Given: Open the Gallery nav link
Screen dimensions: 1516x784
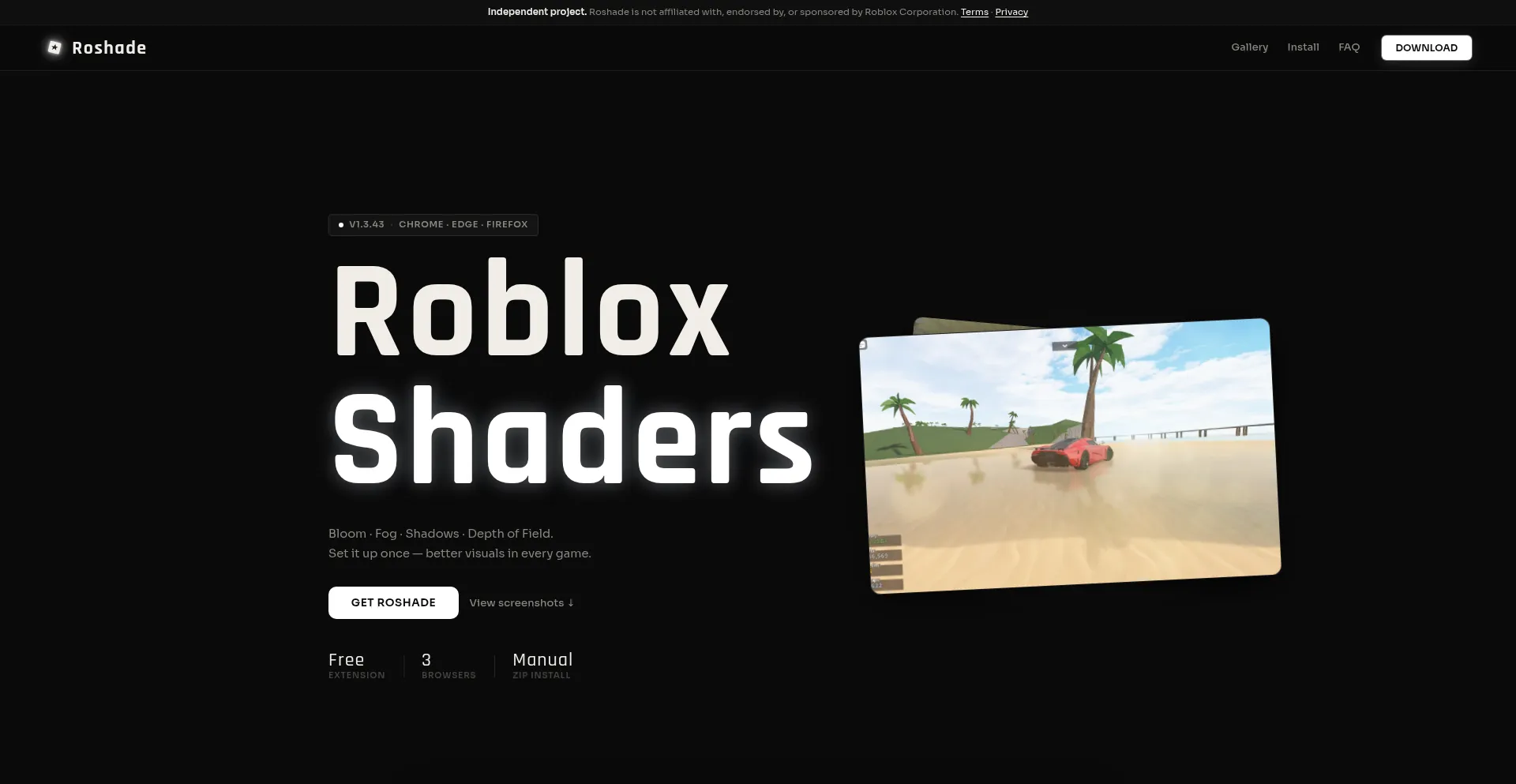Looking at the screenshot, I should click(1249, 47).
